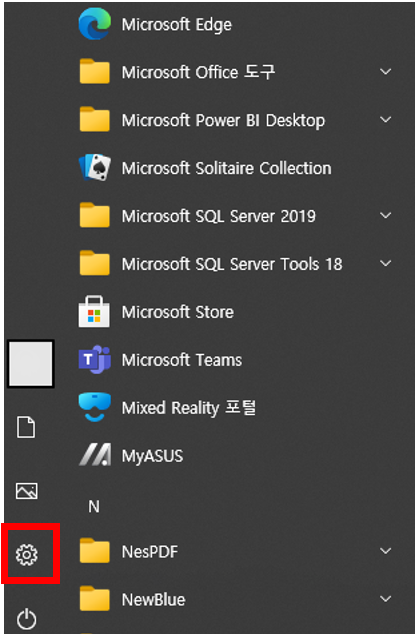Select the Mixed Reality 포털 label
The image size is (418, 641).
[x=189, y=408]
